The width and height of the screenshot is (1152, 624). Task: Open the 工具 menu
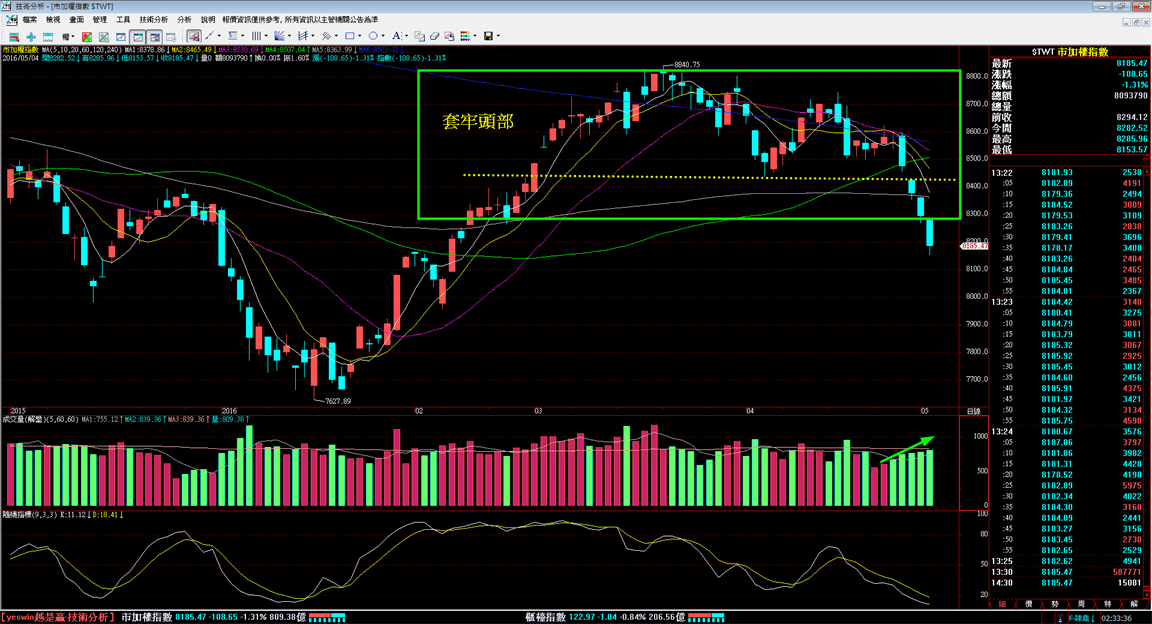(x=123, y=20)
